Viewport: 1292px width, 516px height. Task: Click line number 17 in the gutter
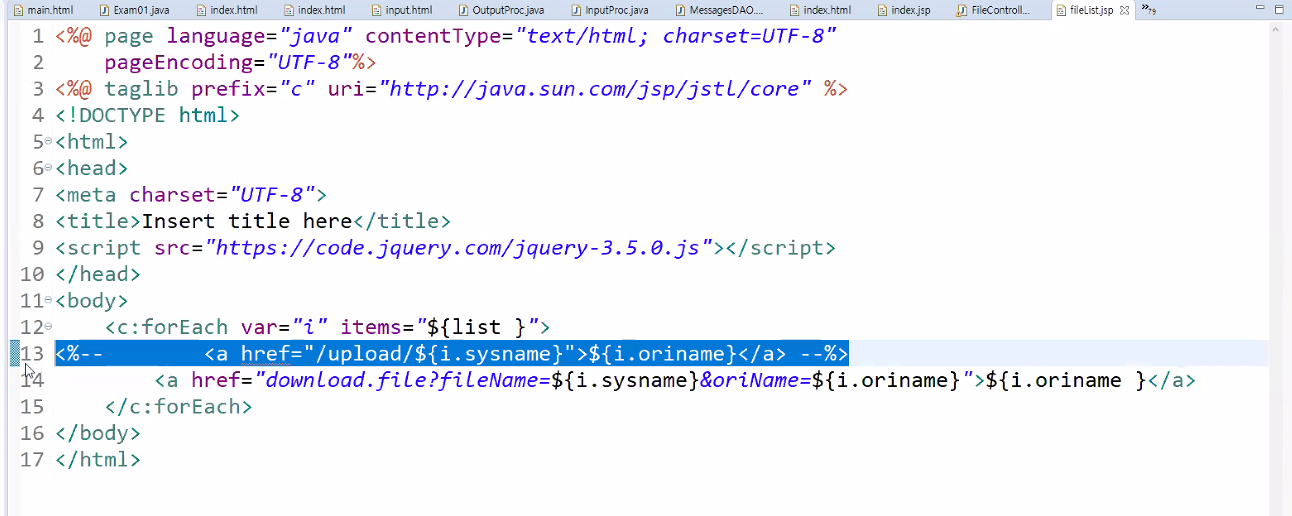tap(31, 459)
